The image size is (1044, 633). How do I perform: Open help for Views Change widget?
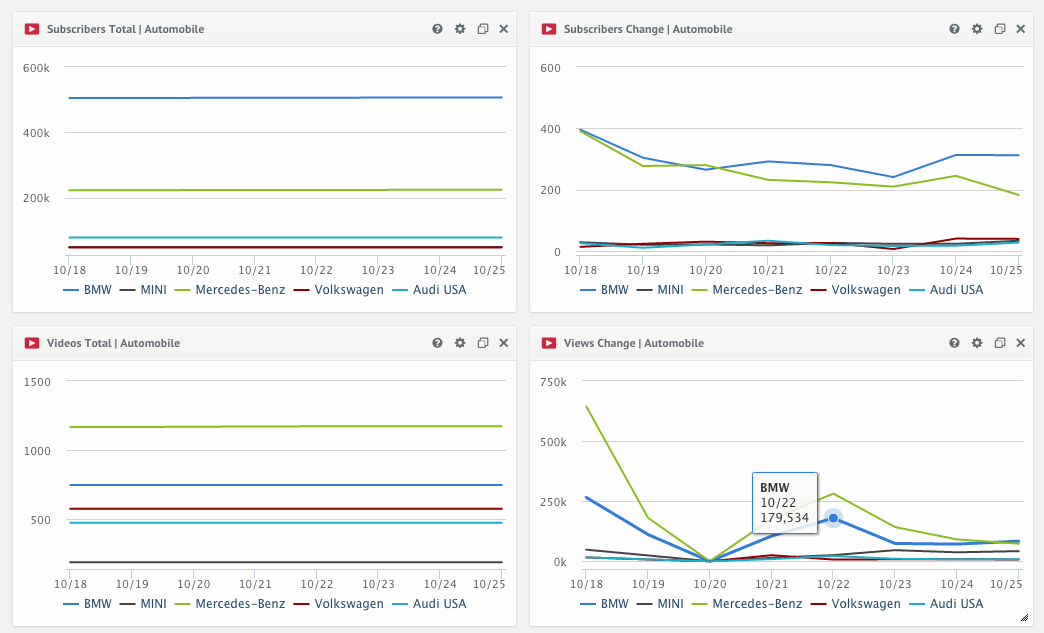(954, 343)
